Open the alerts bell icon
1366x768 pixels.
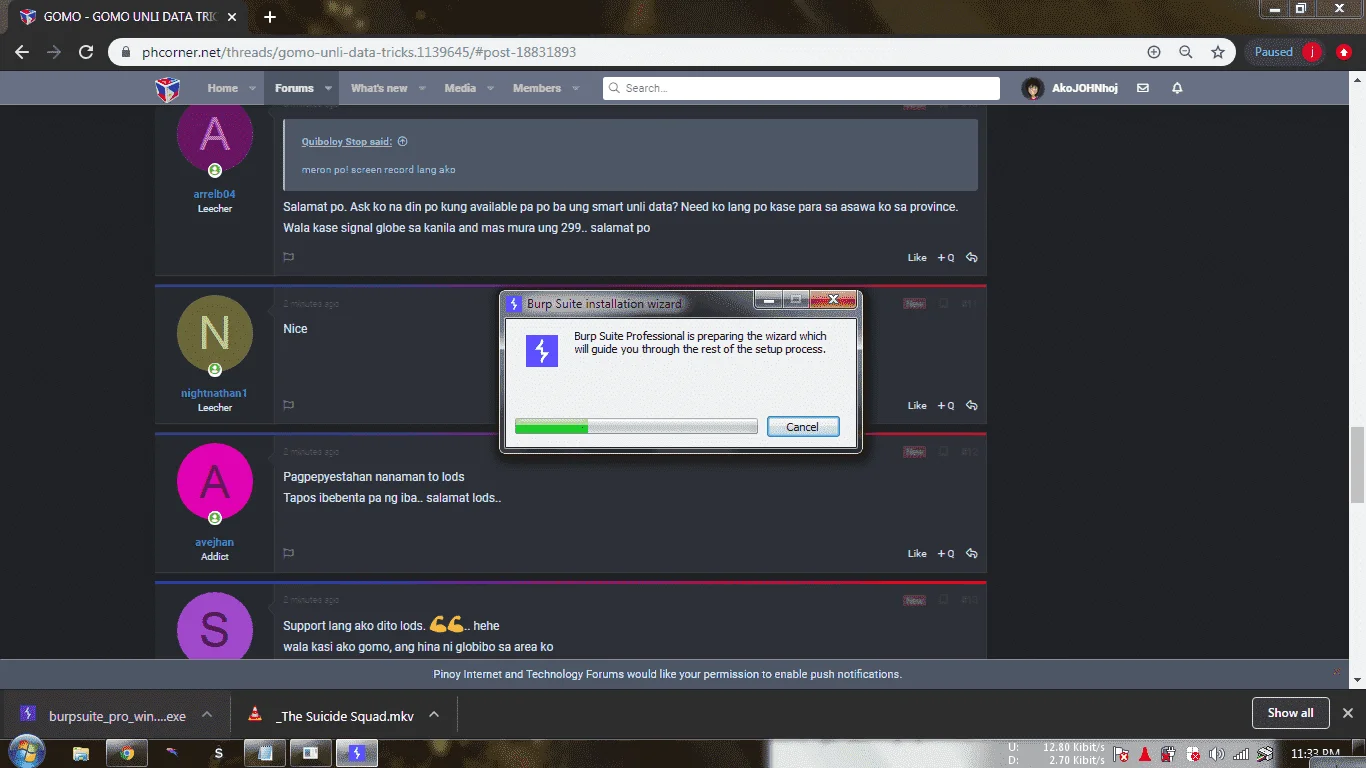pos(1177,88)
